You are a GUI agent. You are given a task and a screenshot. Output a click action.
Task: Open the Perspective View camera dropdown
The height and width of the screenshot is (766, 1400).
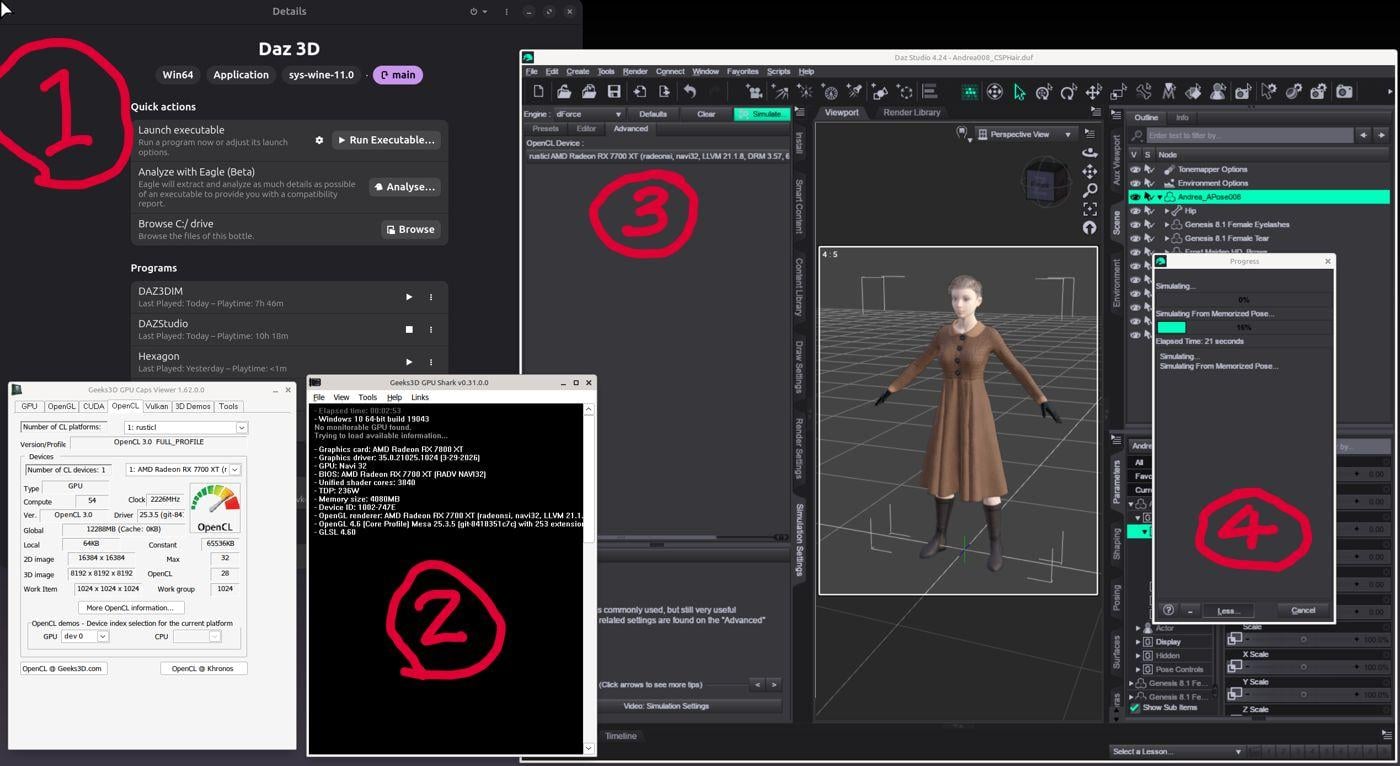click(1025, 134)
